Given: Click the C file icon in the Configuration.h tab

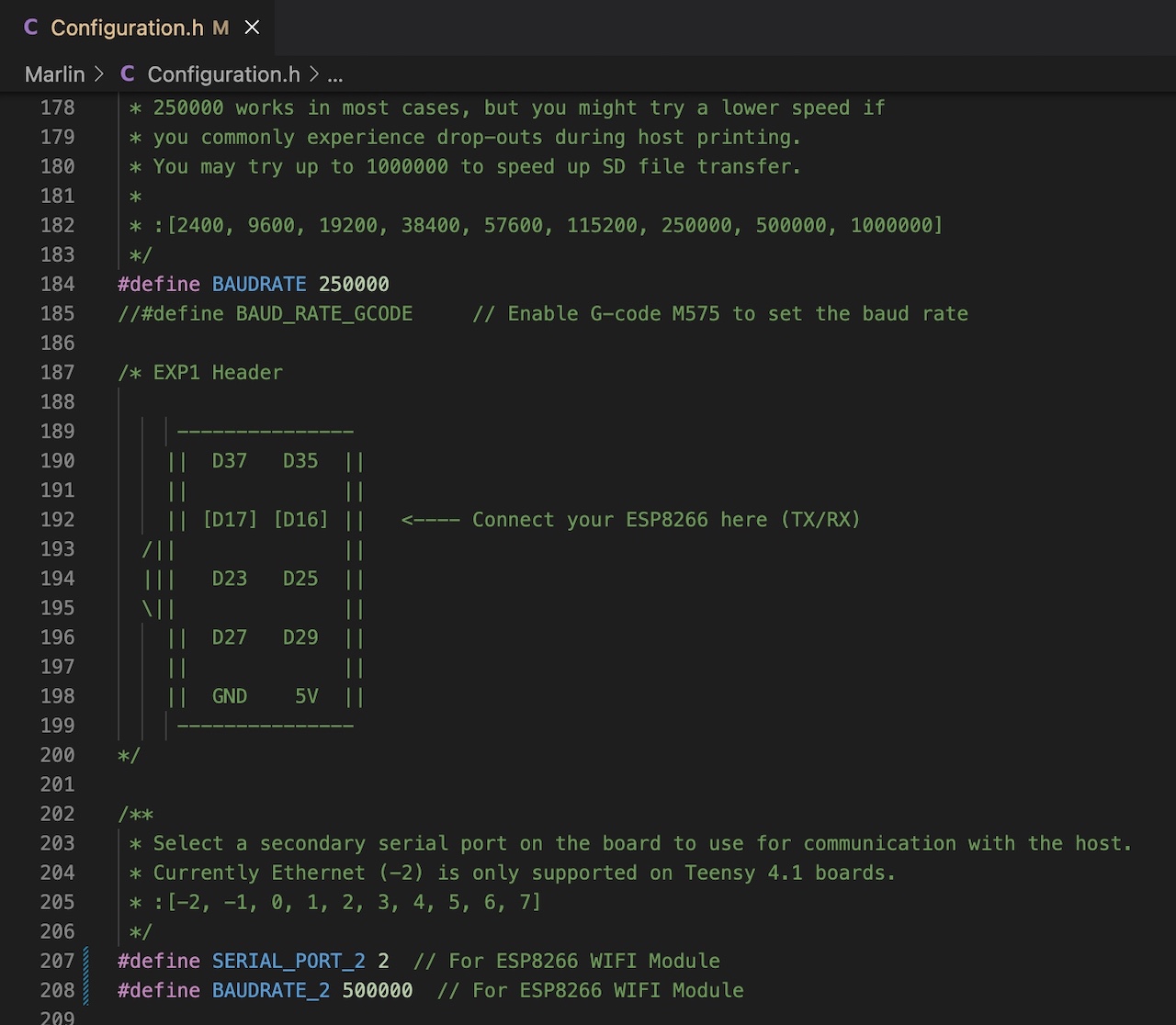Looking at the screenshot, I should (x=30, y=28).
